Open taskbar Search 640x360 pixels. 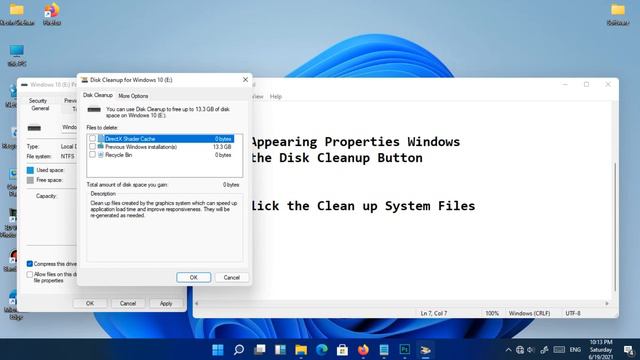tap(239, 350)
